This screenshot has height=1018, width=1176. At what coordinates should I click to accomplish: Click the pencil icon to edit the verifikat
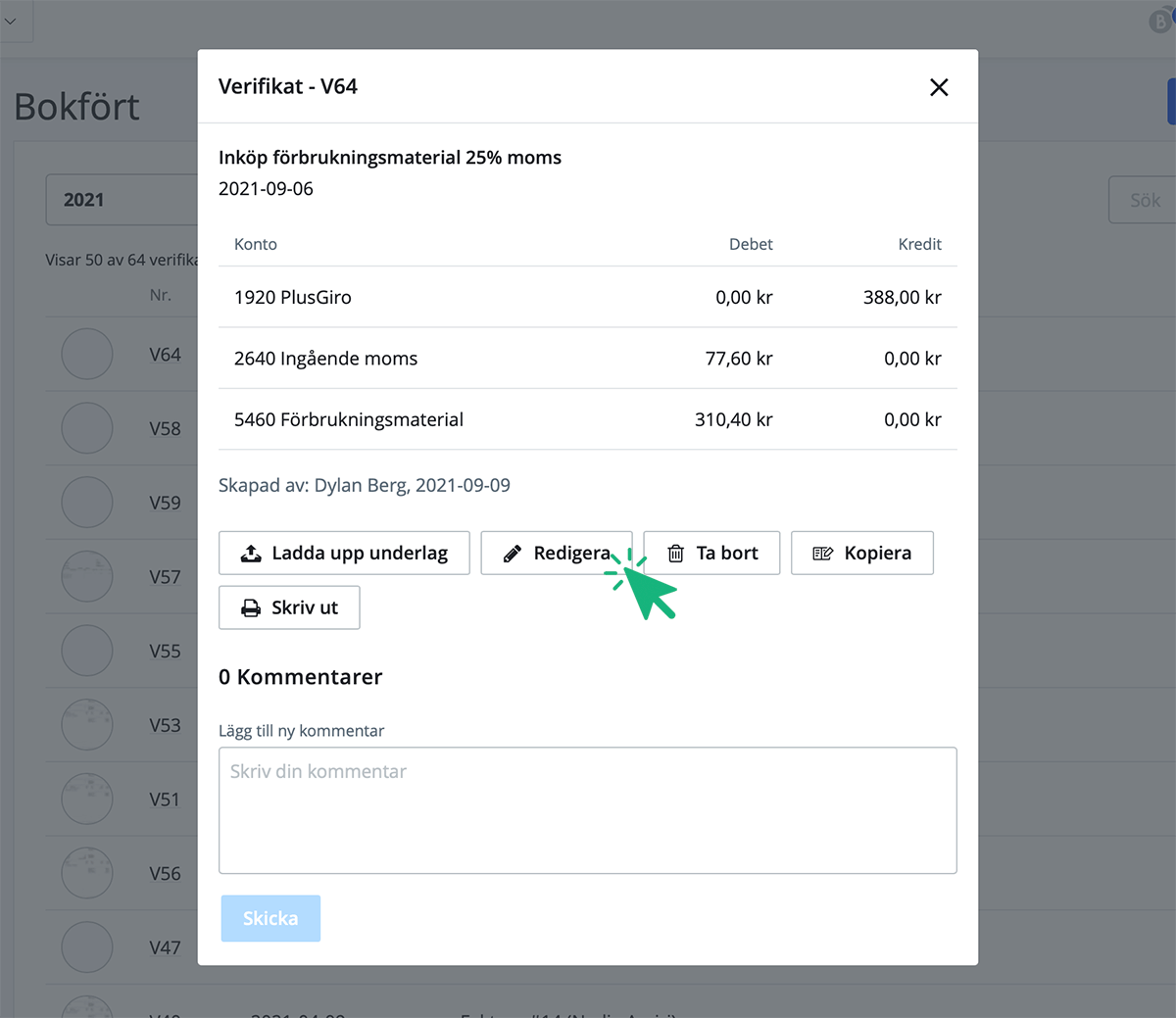click(512, 554)
